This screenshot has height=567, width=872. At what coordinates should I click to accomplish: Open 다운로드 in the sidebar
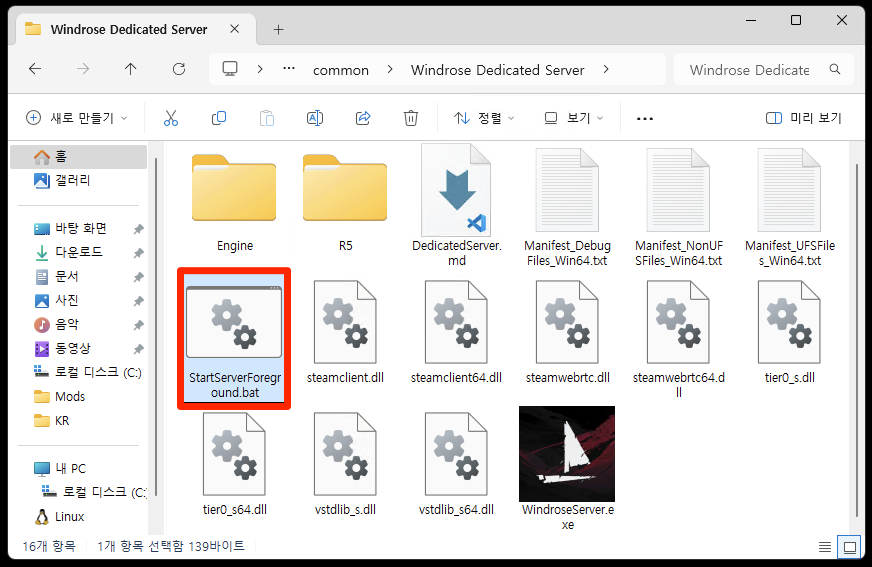click(x=78, y=252)
